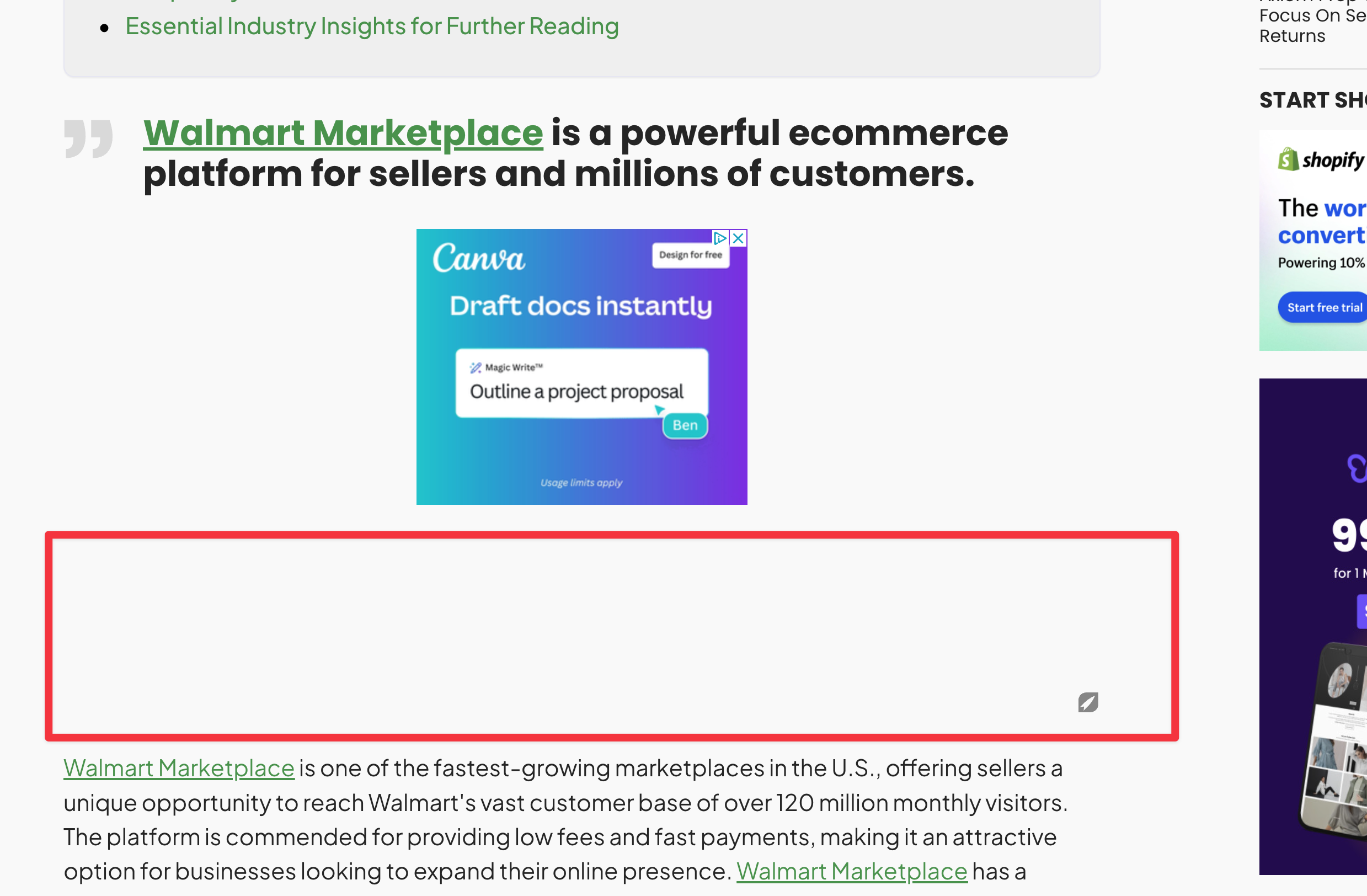Screen dimensions: 1367x896
Task: Follow the Walmart Marketplace link before "has a"
Action: point(851,872)
